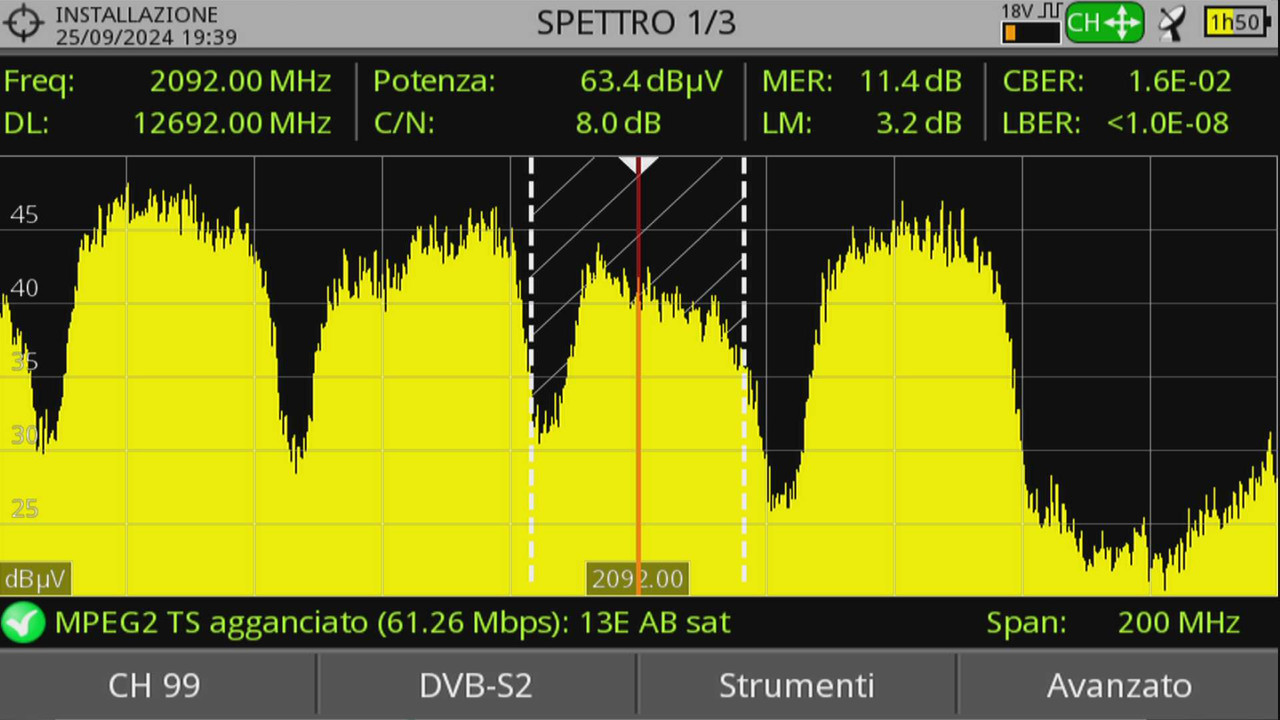This screenshot has width=1280, height=720.
Task: Select the DL 12692.00 MHz value
Action: [232, 124]
